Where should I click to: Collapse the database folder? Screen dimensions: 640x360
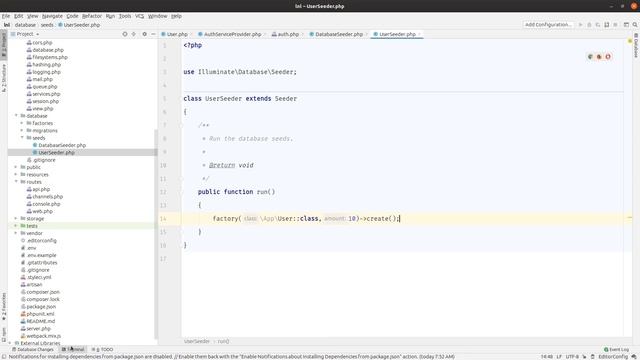pos(16,116)
